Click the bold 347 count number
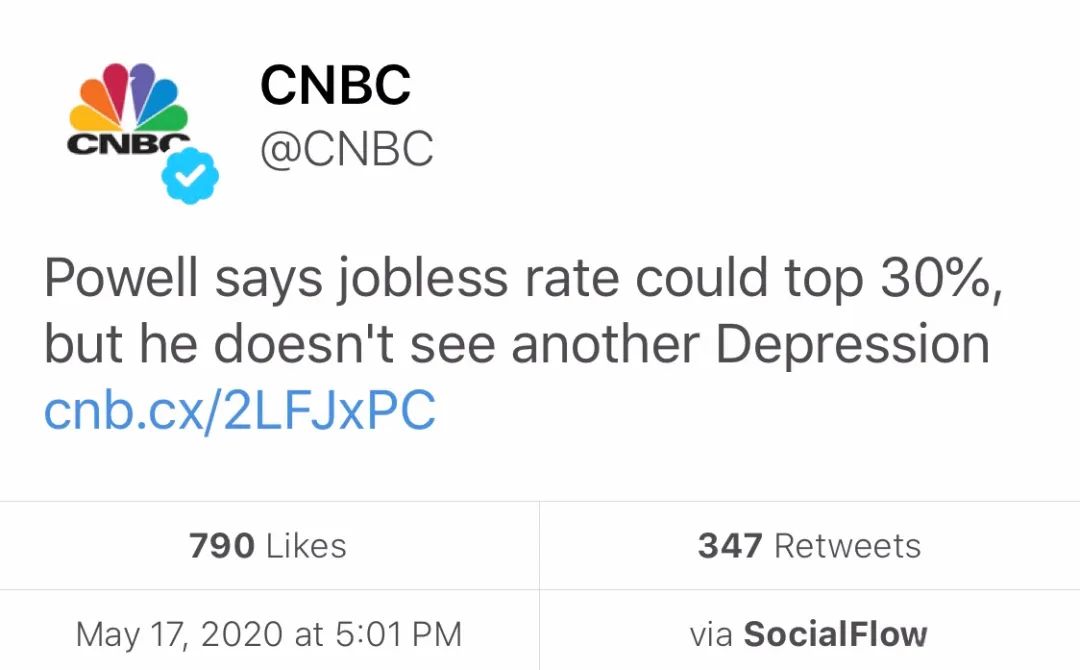1080x670 pixels. coord(730,546)
